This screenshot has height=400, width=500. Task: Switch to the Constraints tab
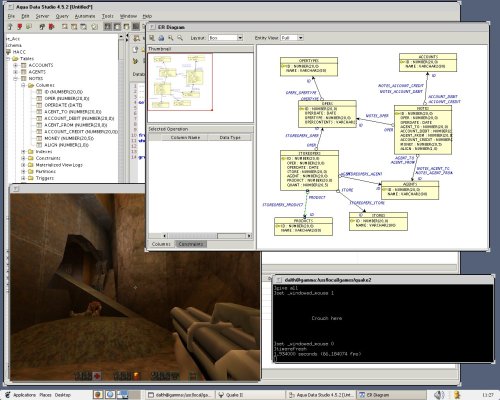(x=191, y=244)
